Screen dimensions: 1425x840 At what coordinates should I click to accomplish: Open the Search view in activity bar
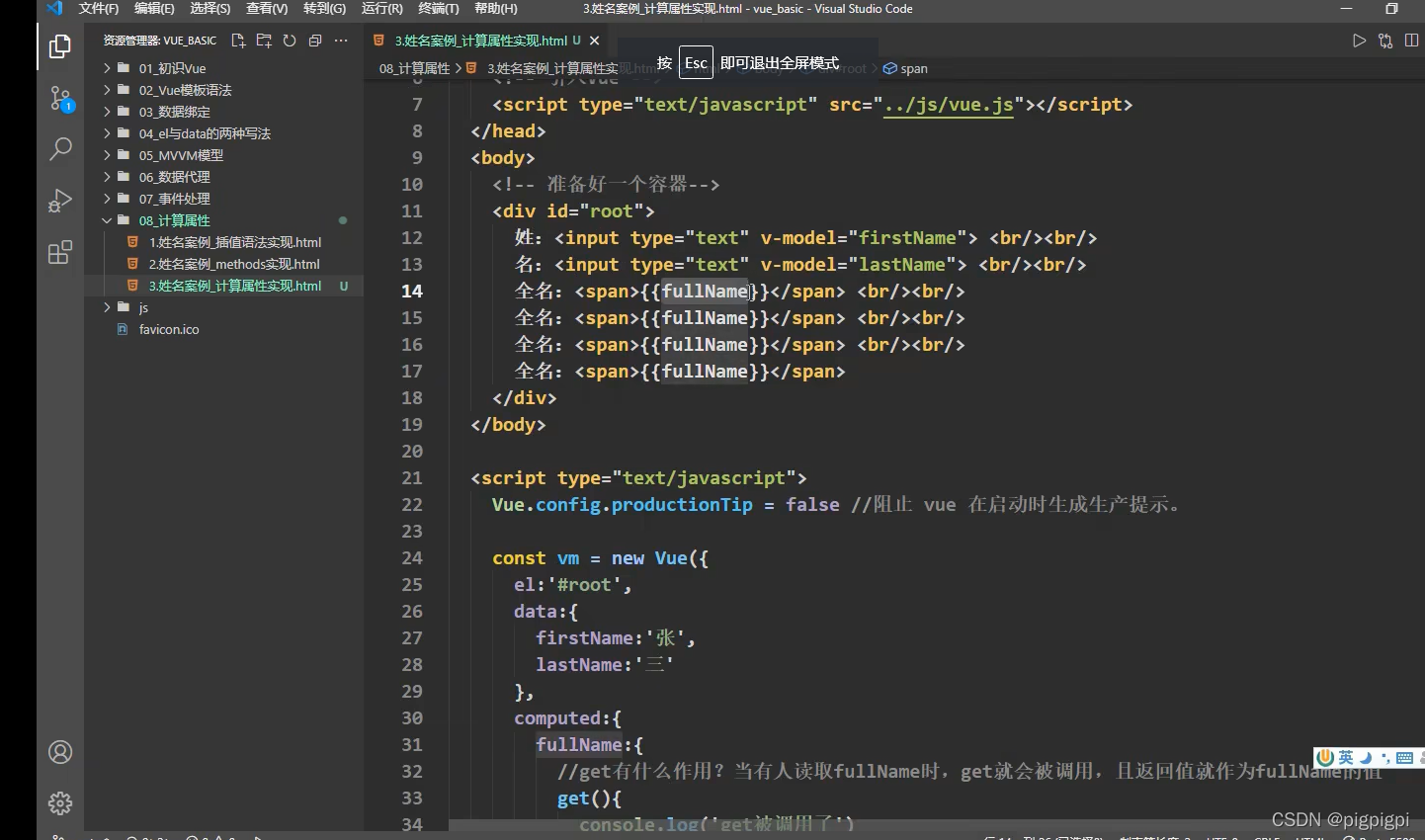(x=60, y=149)
